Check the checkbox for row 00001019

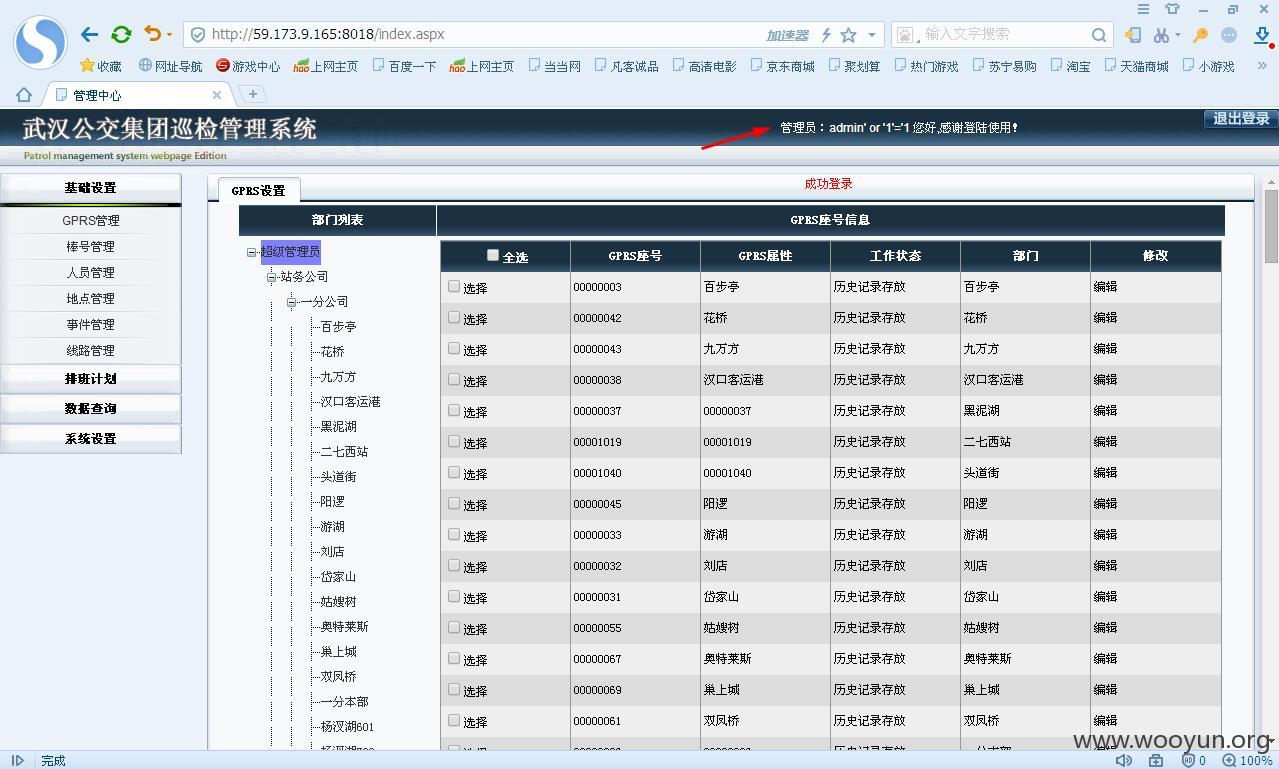(x=453, y=441)
